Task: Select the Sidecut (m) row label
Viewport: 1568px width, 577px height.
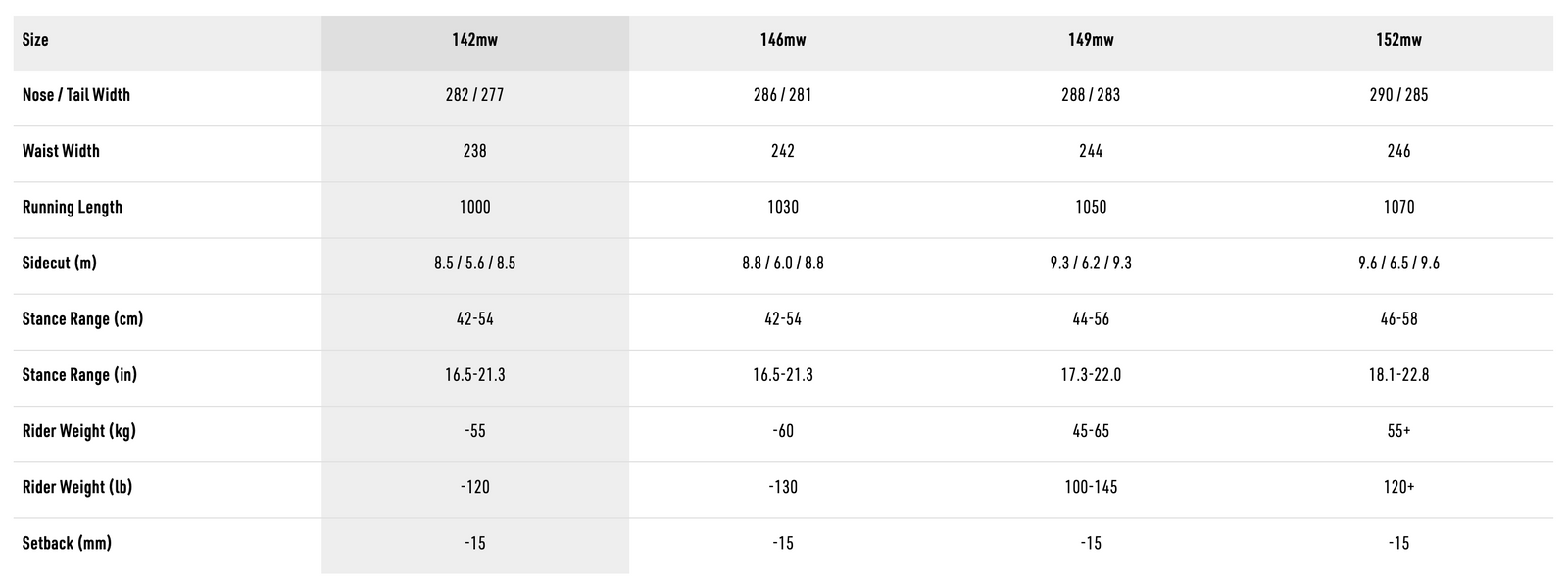Action: tap(60, 263)
